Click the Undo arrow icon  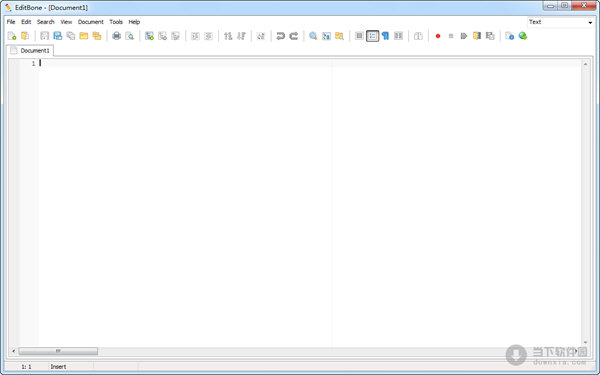280,36
